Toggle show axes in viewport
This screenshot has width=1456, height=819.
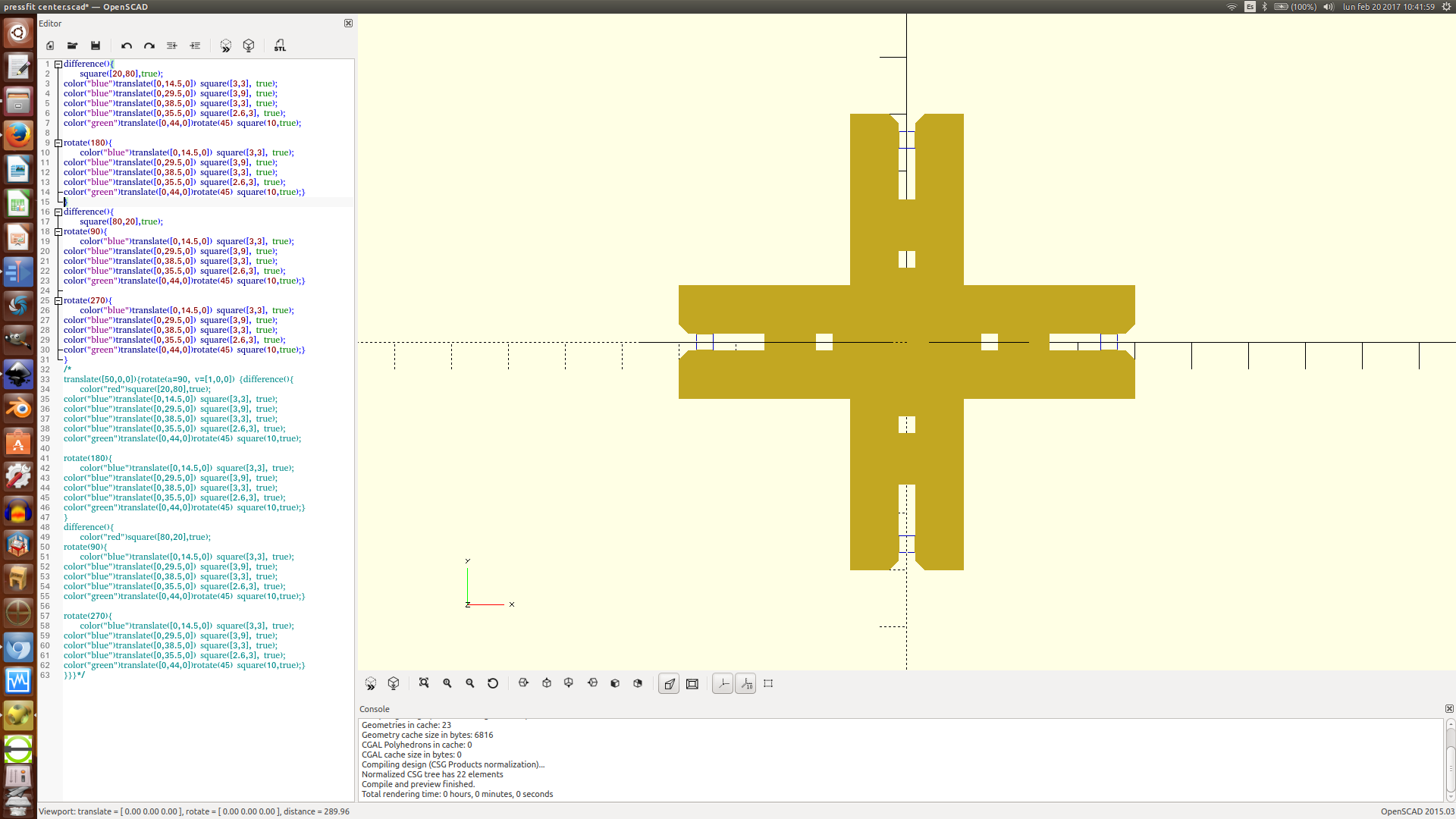723,684
